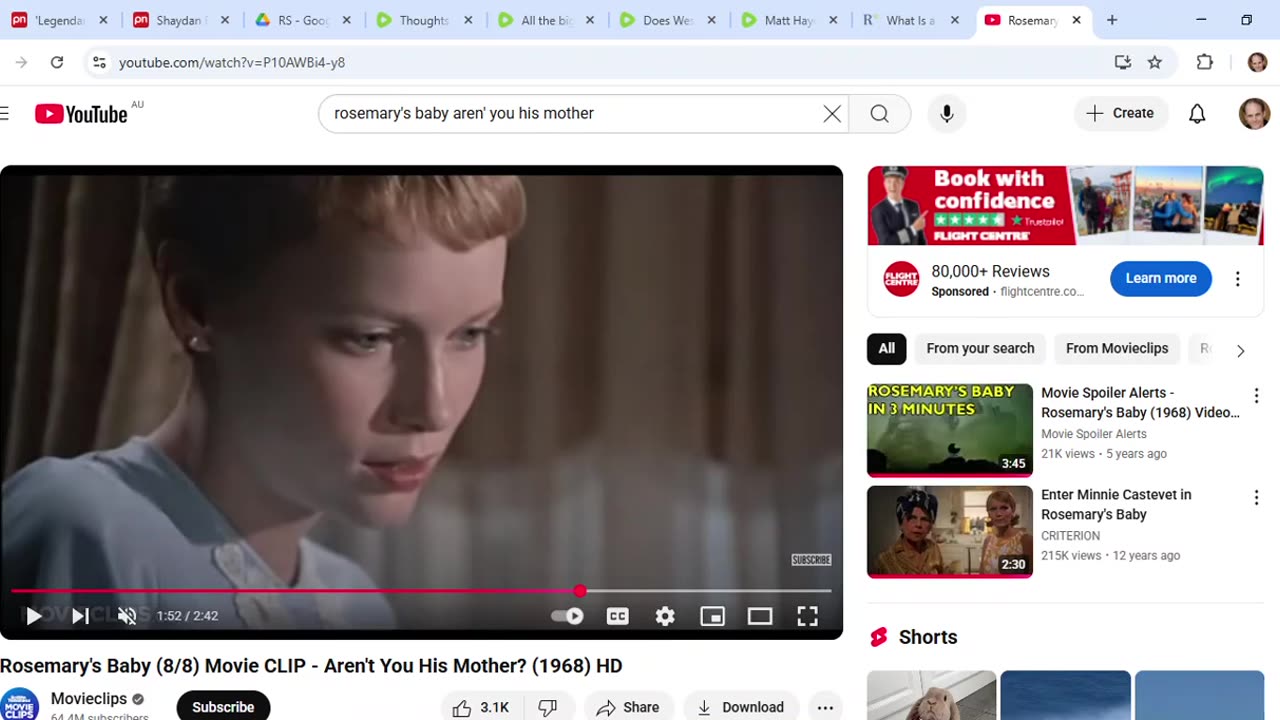The image size is (1280, 720).
Task: Like the video (3.1K)
Action: pos(480,707)
